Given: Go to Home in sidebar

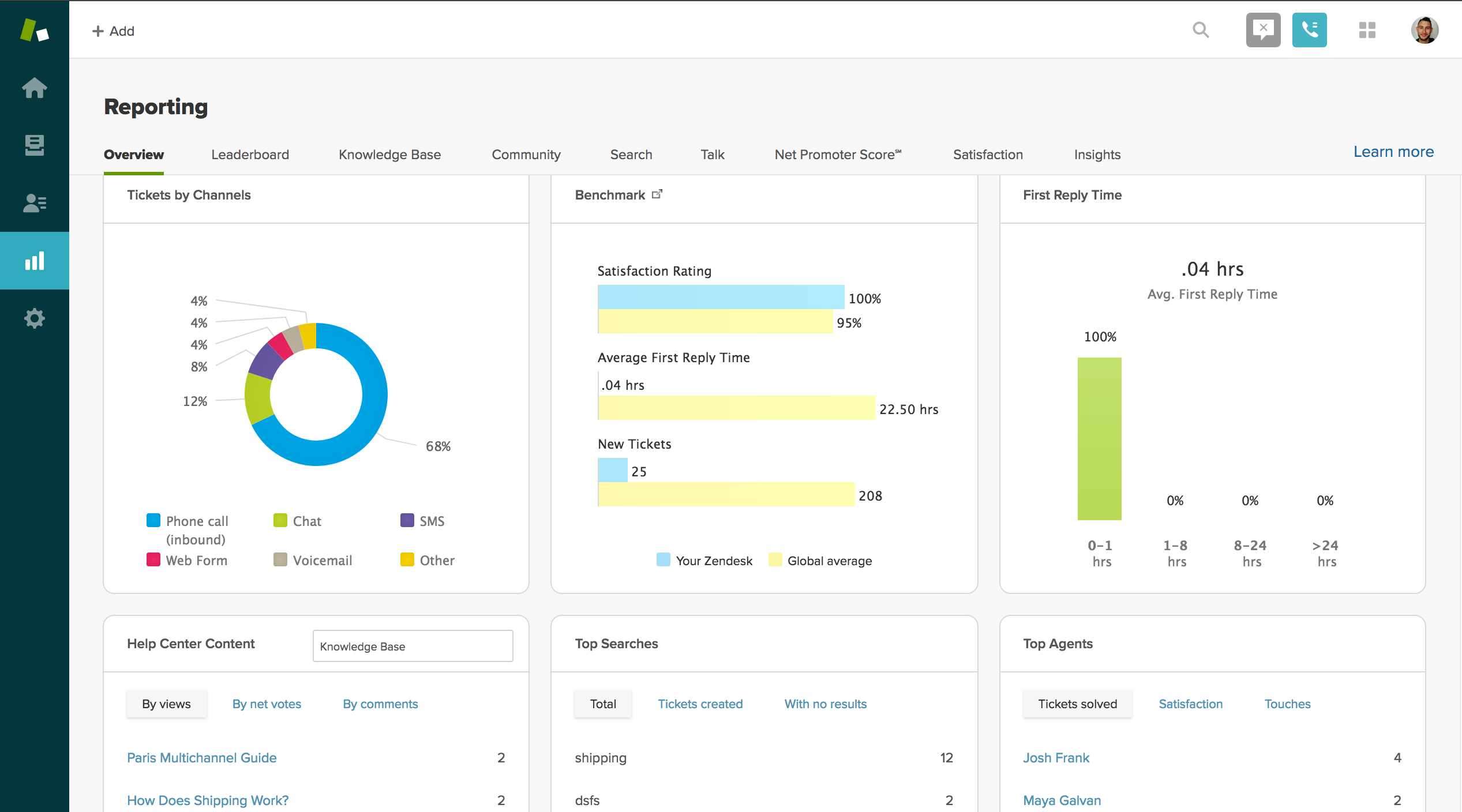Looking at the screenshot, I should (x=34, y=88).
